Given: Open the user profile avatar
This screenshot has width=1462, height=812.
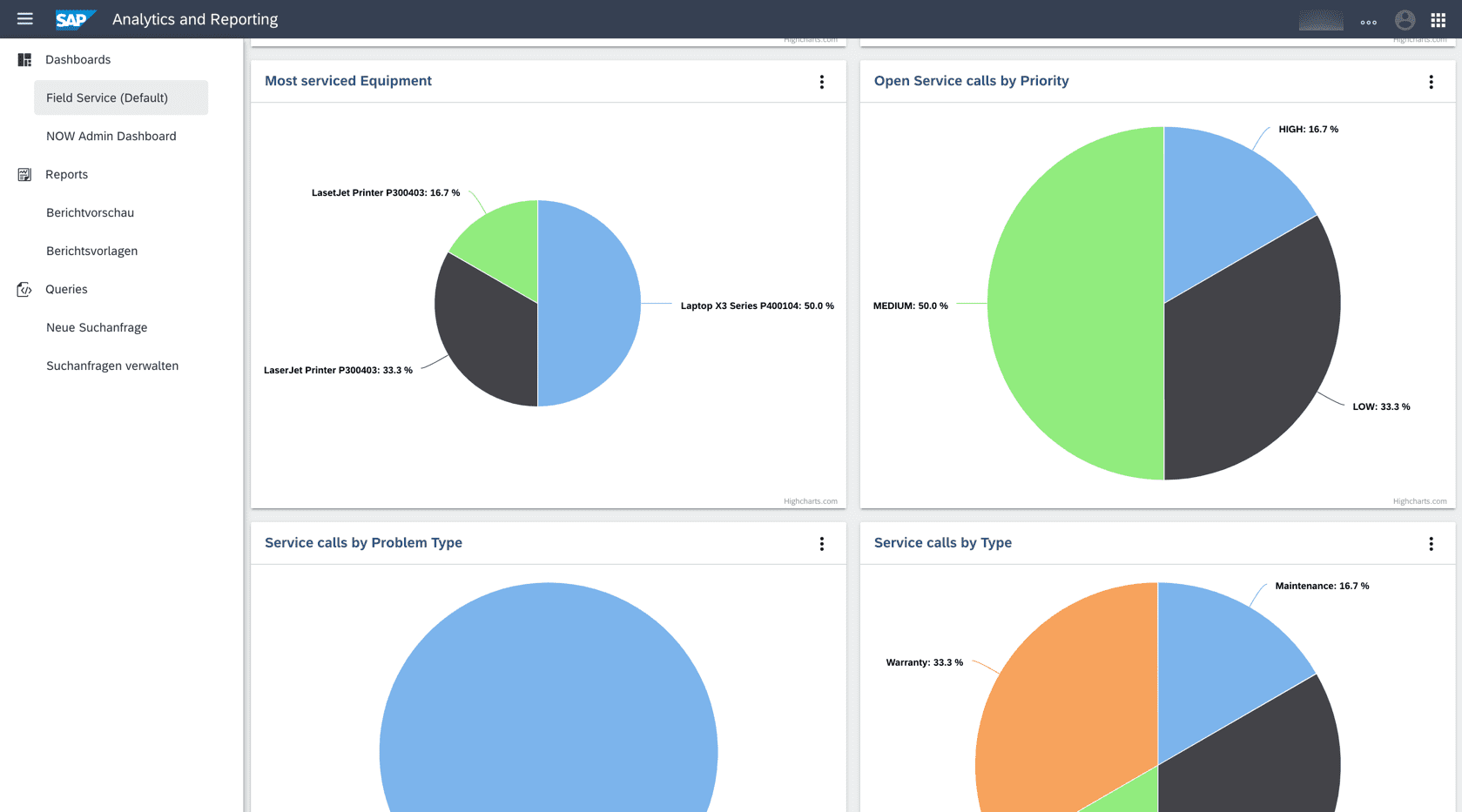Looking at the screenshot, I should click(1405, 19).
